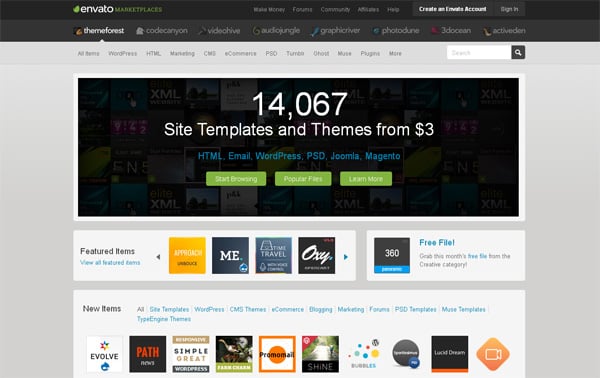600x378 pixels.
Task: Open the Forums link in header
Action: (302, 10)
